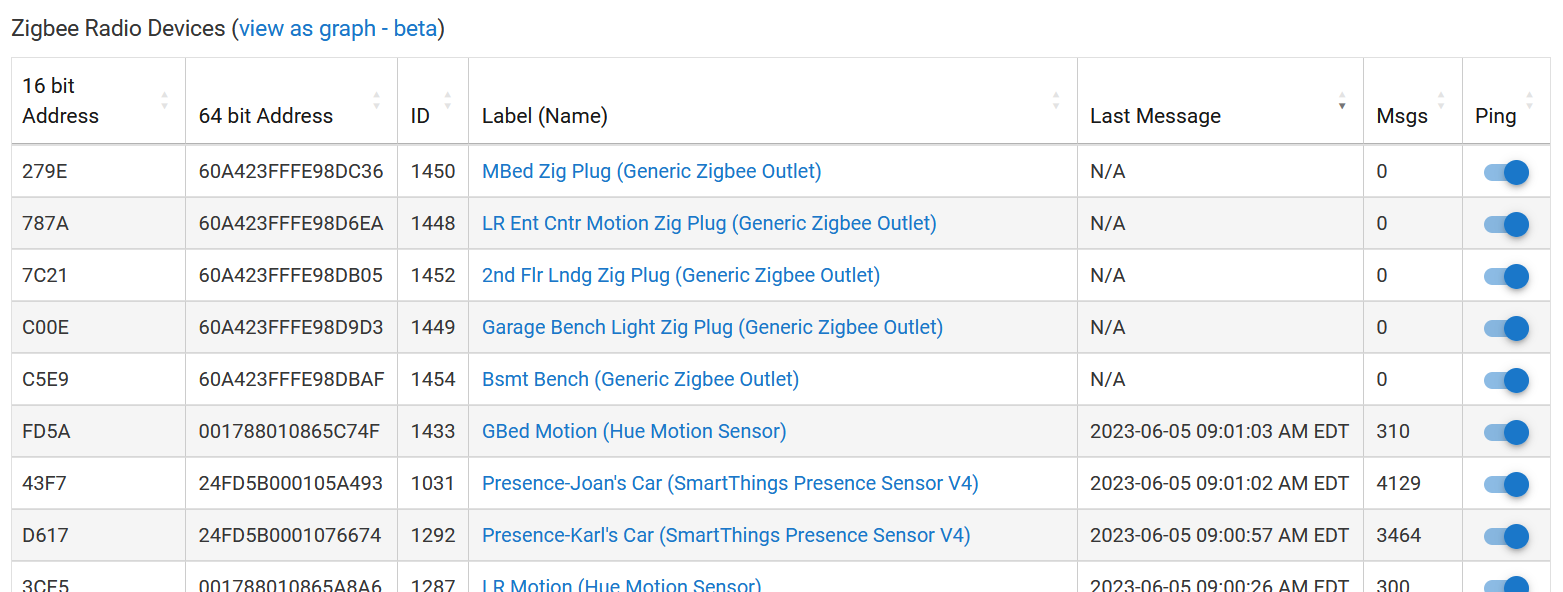The height and width of the screenshot is (592, 1563).
Task: Open the Presence-Karl's Car device page
Action: (x=726, y=535)
